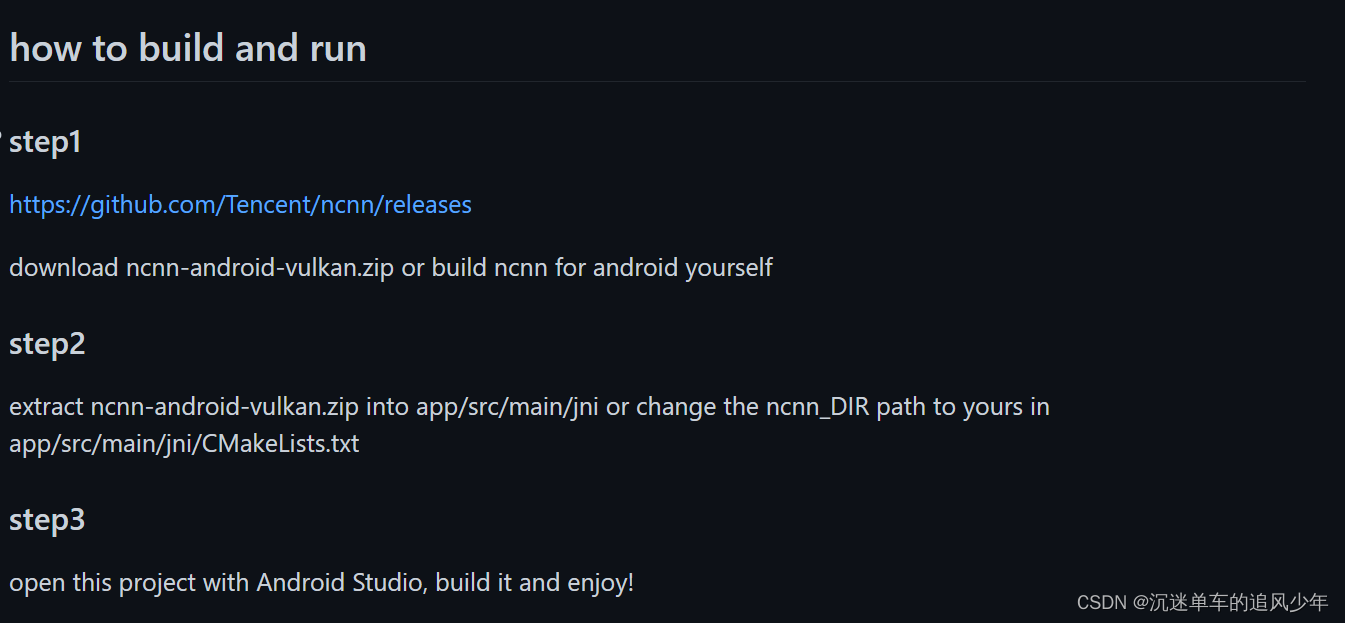Viewport: 1345px width, 623px height.
Task: Click the step2 heading text
Action: pyautogui.click(x=47, y=344)
